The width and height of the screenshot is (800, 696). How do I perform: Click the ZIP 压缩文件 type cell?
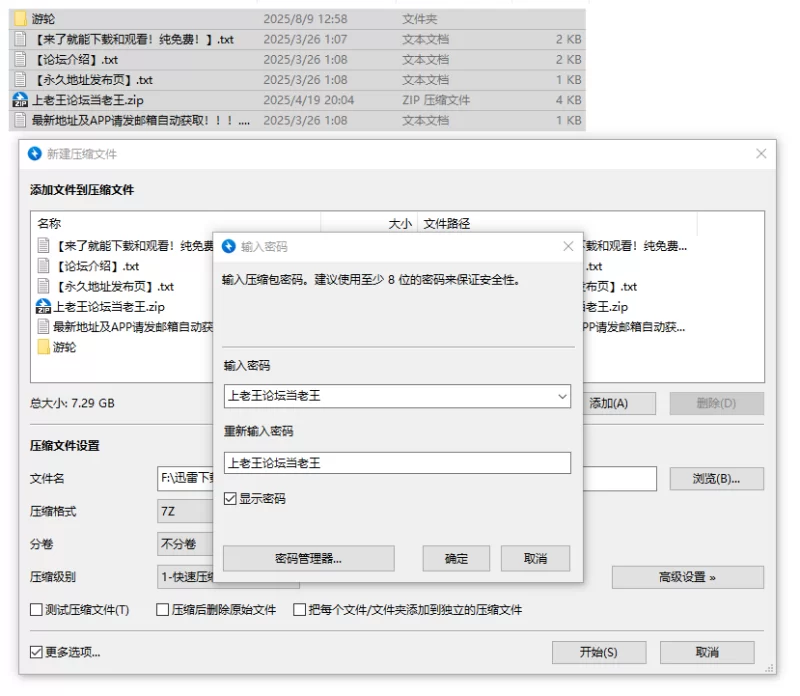(x=436, y=100)
